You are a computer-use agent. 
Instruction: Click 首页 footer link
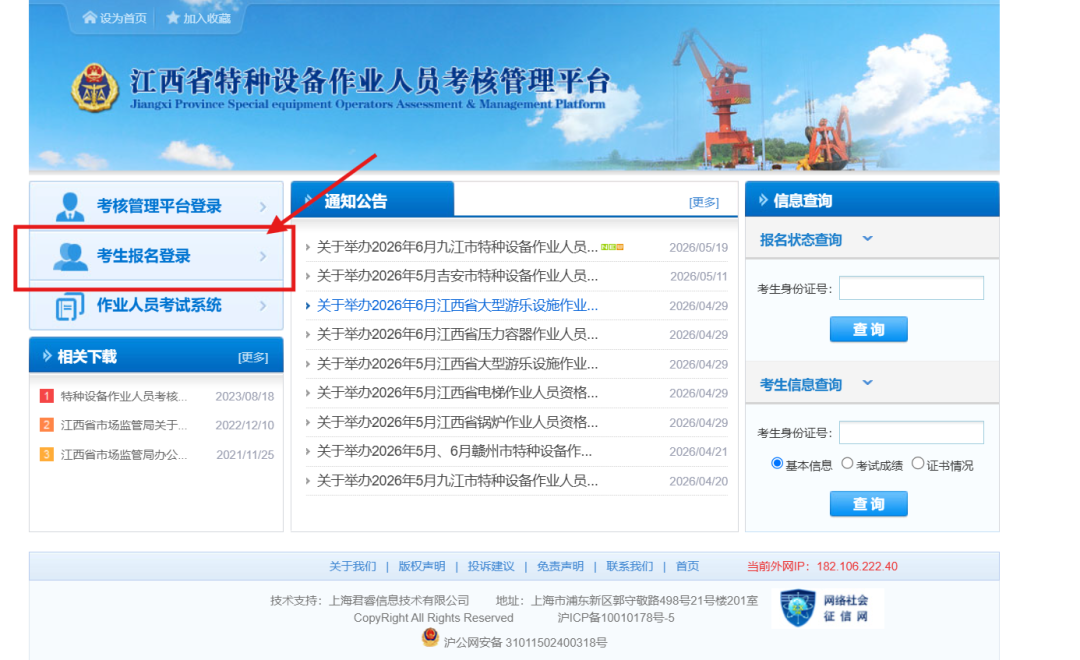(x=687, y=566)
